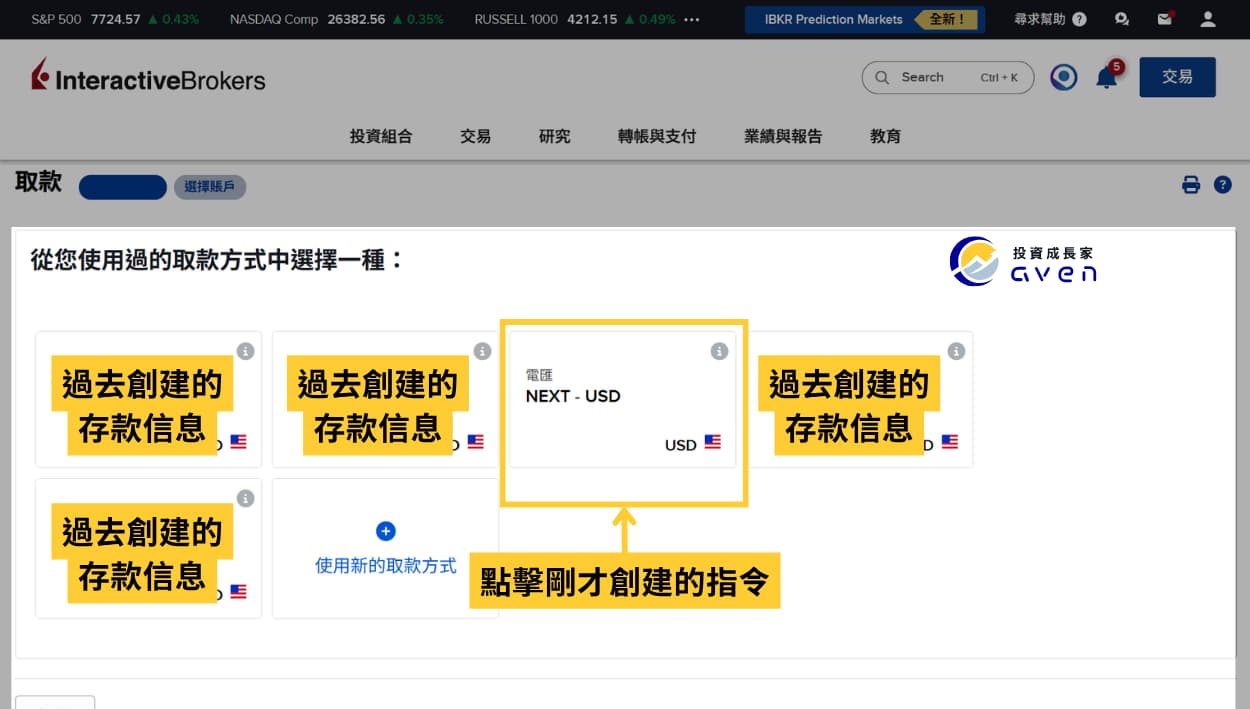The width and height of the screenshot is (1250, 709).
Task: Click the blue plus icon for new method
Action: pyautogui.click(x=386, y=531)
